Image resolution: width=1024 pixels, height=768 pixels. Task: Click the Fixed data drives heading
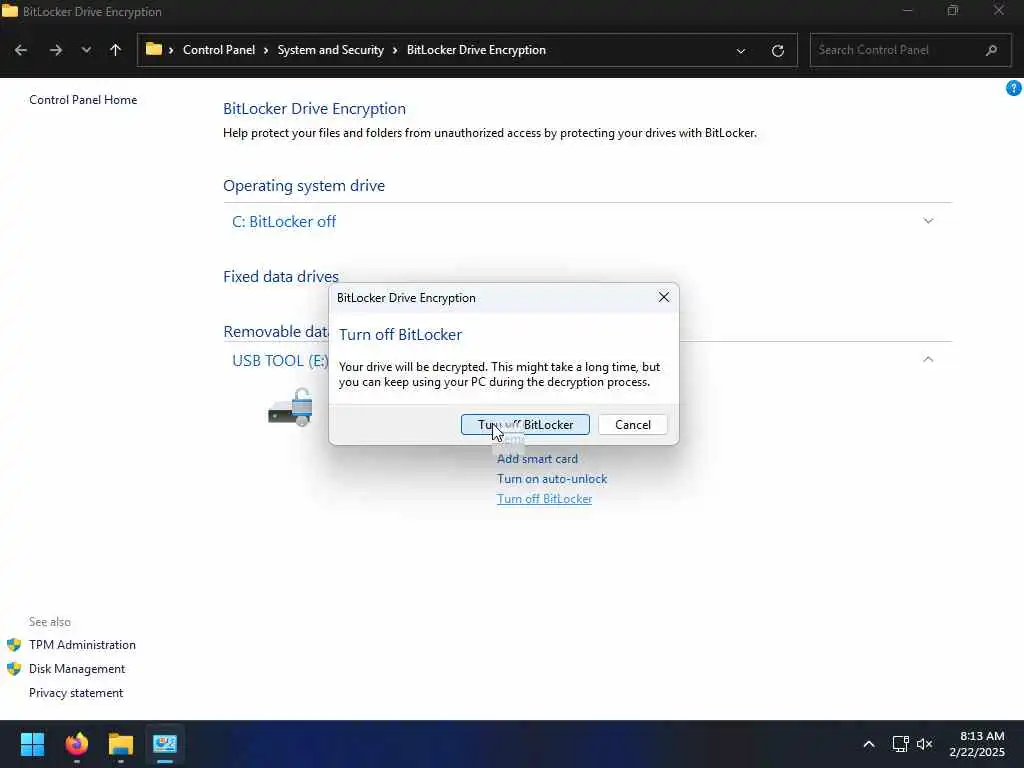[x=281, y=276]
